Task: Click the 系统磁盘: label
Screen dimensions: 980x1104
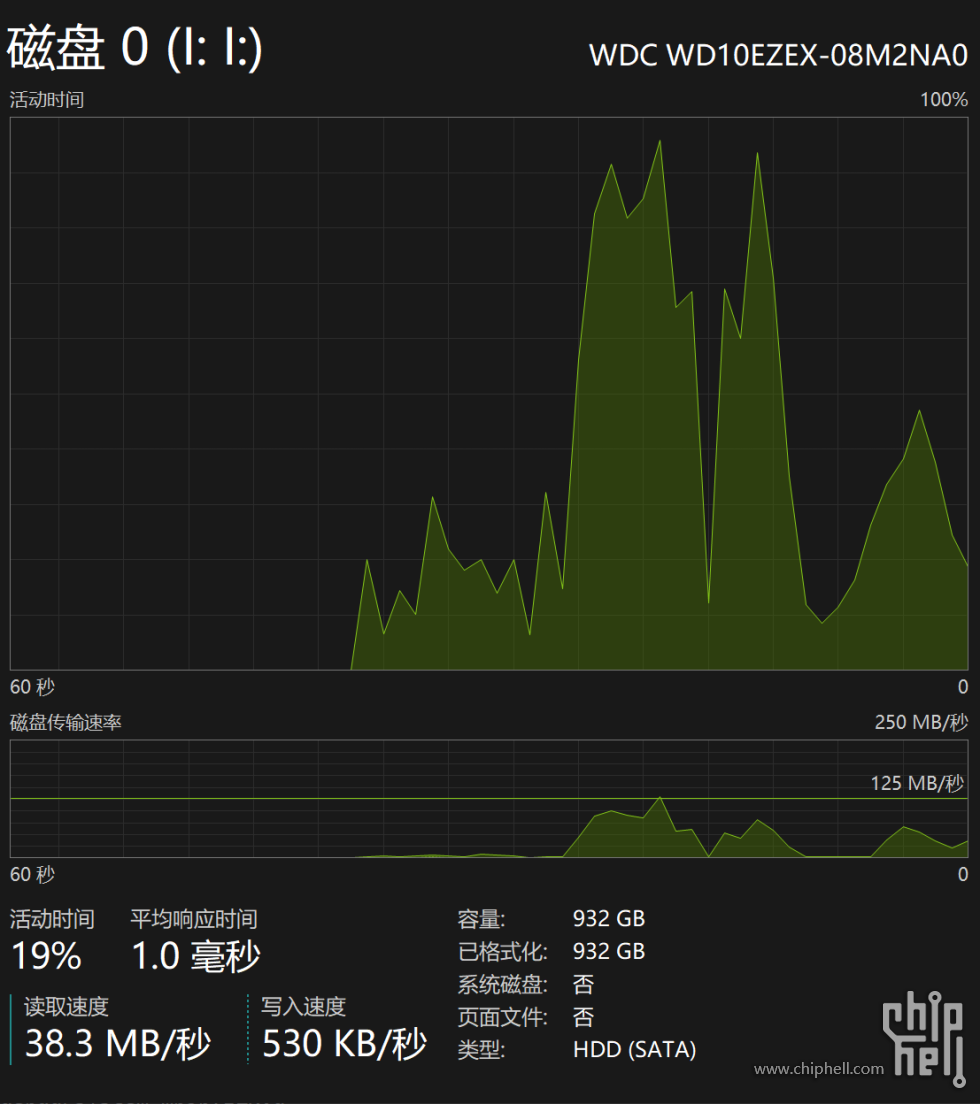Action: (503, 984)
